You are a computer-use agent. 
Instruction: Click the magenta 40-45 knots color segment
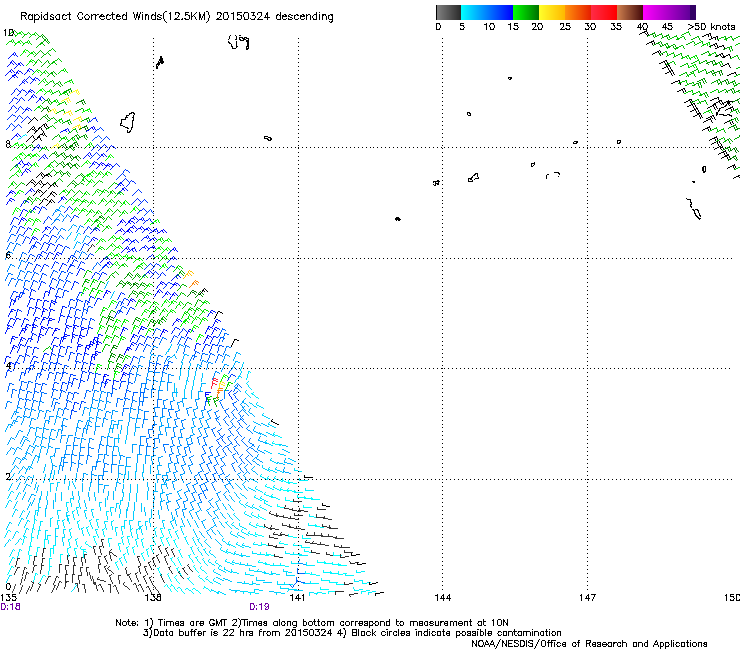click(656, 12)
